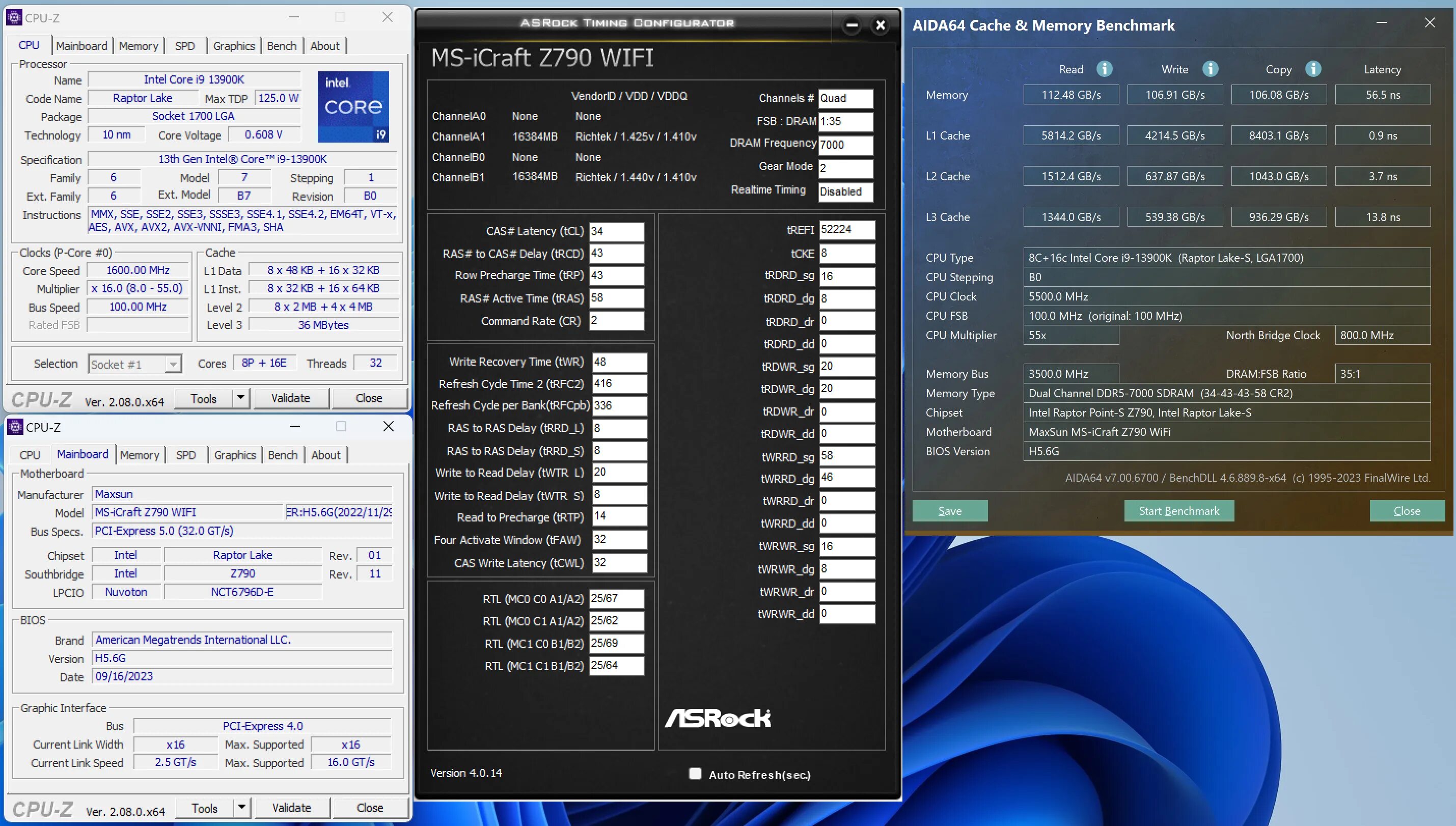Click the tRFC2 value 416 field

[x=619, y=383]
